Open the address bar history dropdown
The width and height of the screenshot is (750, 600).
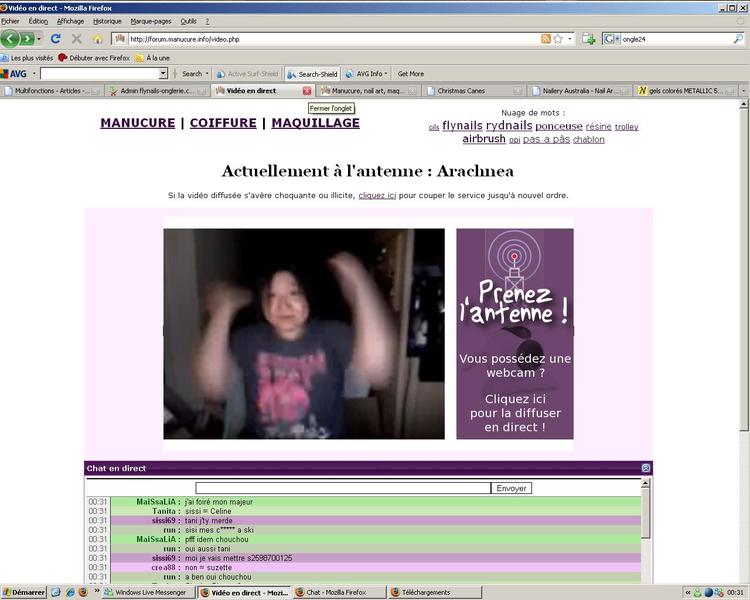point(571,39)
